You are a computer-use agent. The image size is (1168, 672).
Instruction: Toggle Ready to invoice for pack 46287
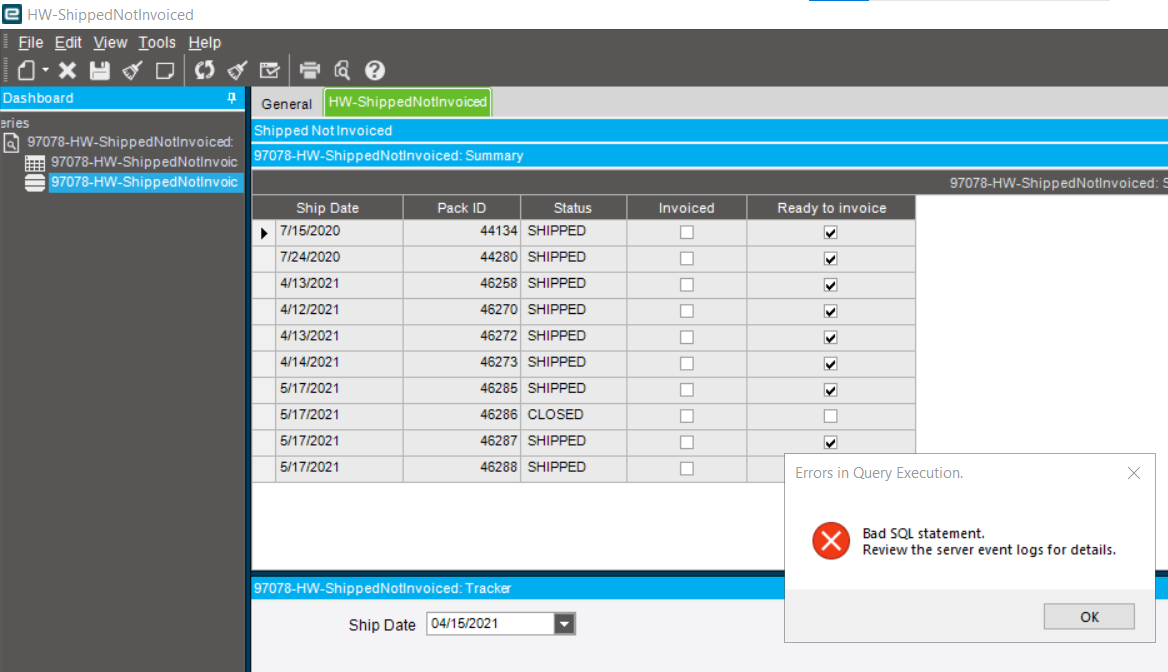[x=831, y=443]
